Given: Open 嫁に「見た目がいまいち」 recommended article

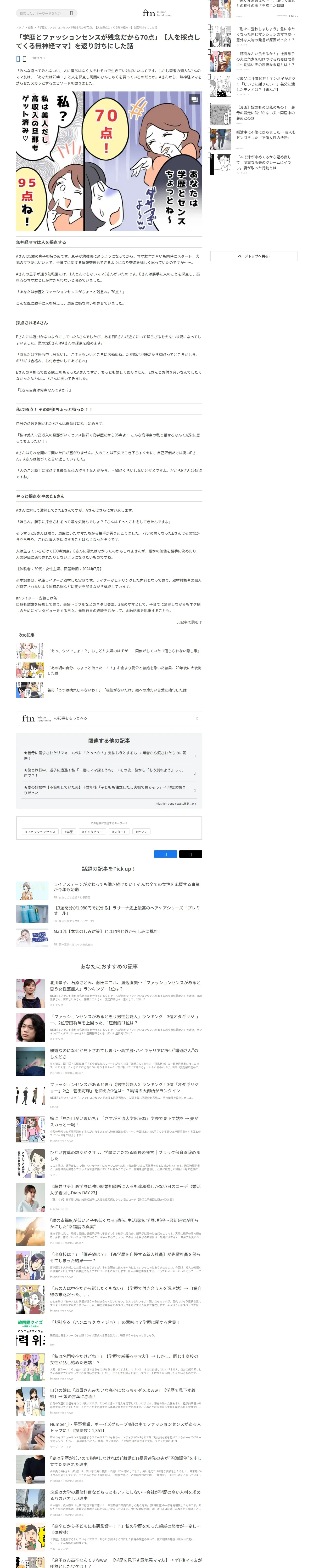Looking at the screenshot, I should click(124, 1121).
